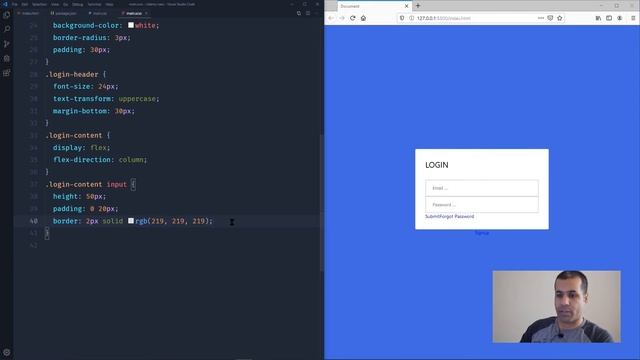The image size is (640, 360).
Task: Click the white color swatch on background-color line
Action: [x=131, y=25]
